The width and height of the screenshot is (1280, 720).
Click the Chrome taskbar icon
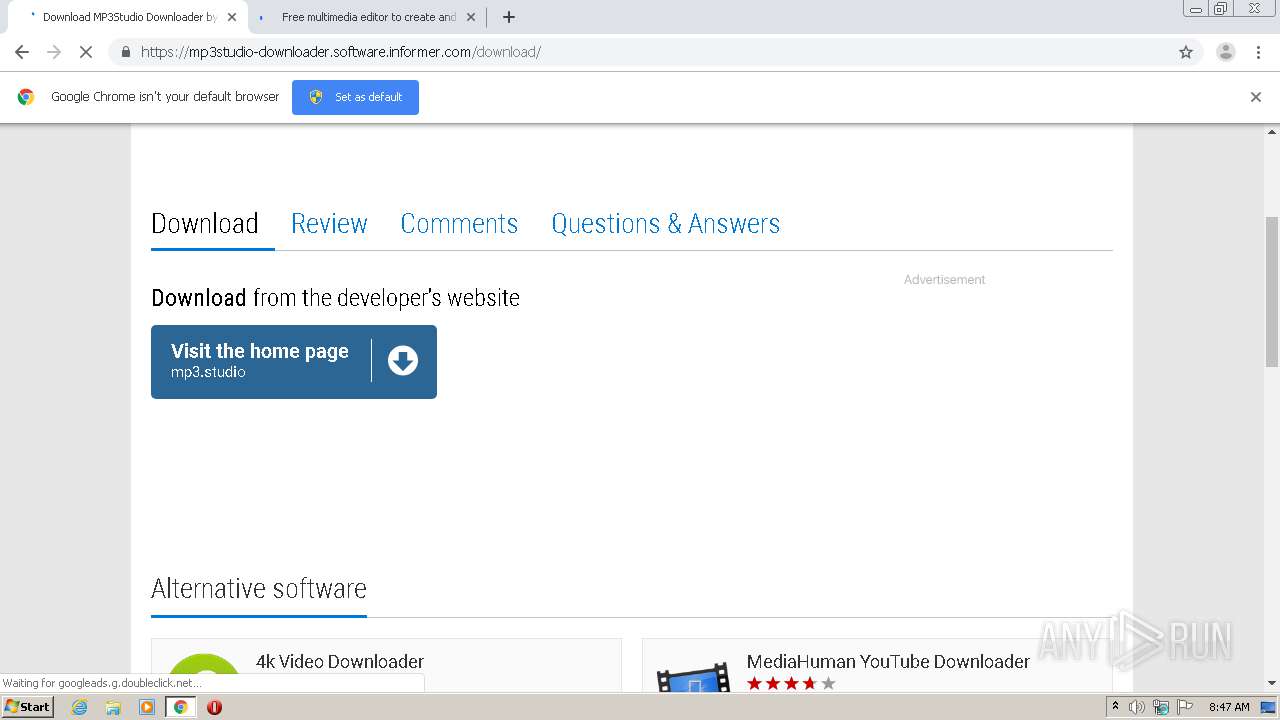click(181, 707)
